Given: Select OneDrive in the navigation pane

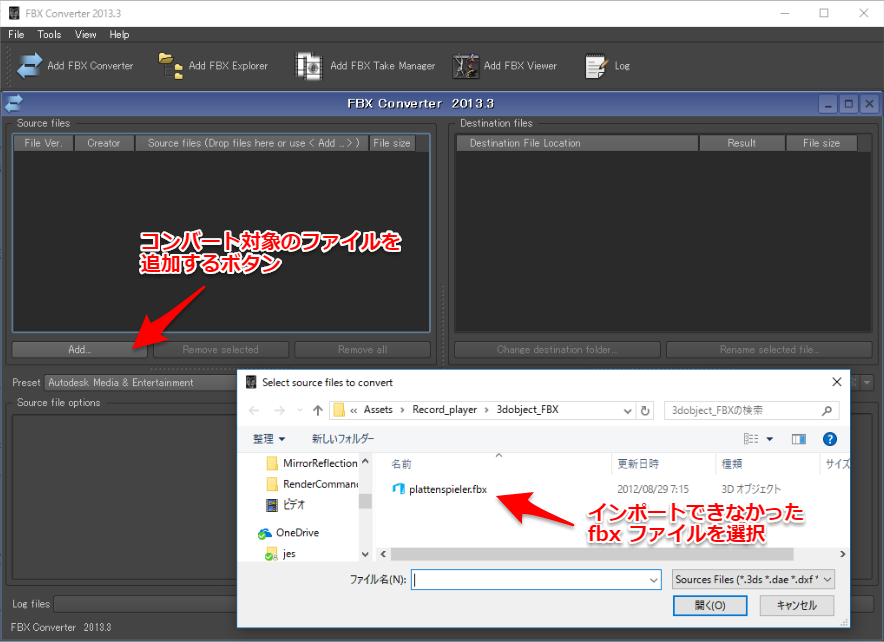Looking at the screenshot, I should 289,533.
